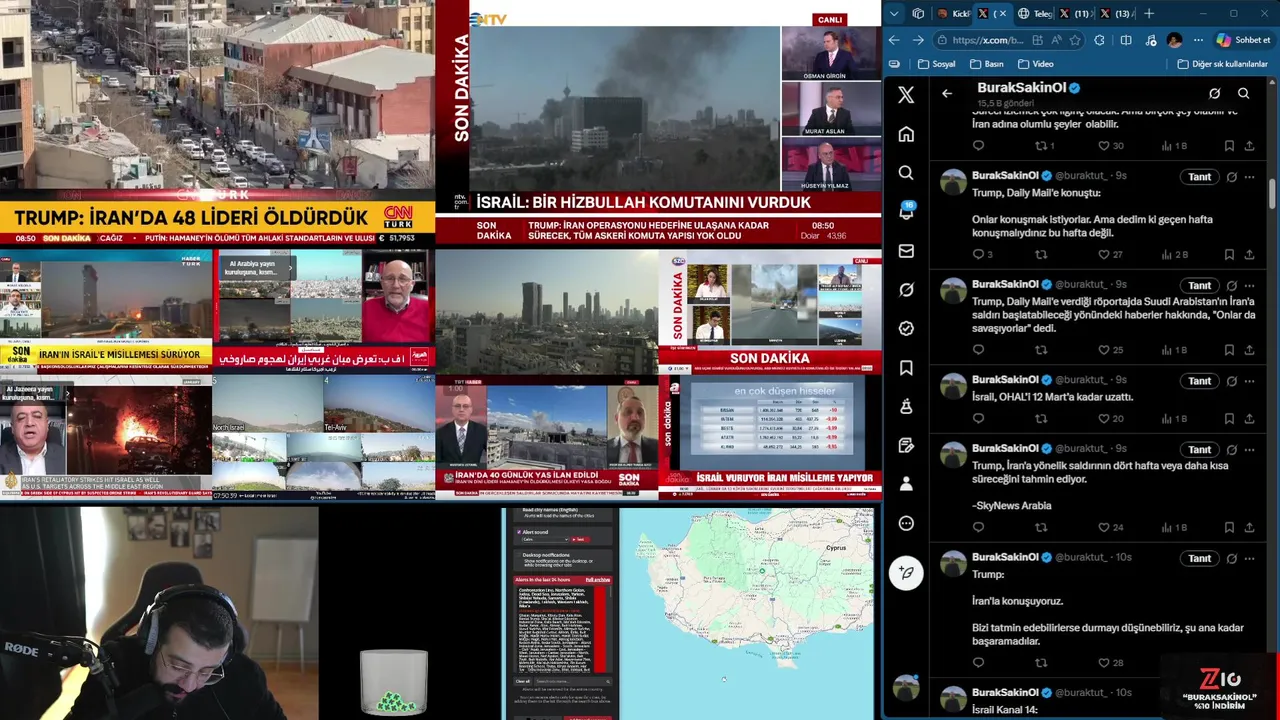Viewport: 1280px width, 720px height.
Task: Open Diğer sık kullanılanlar folder
Action: click(x=1223, y=64)
